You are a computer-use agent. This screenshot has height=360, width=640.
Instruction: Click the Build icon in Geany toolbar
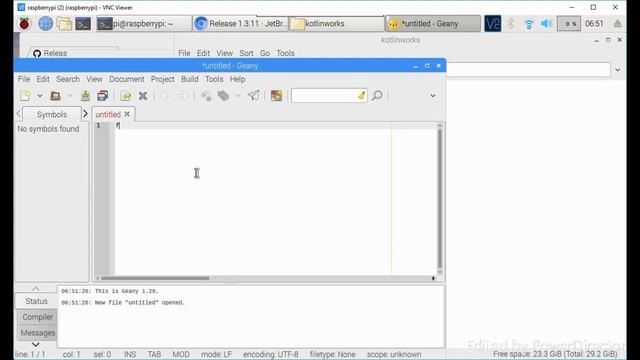223,96
